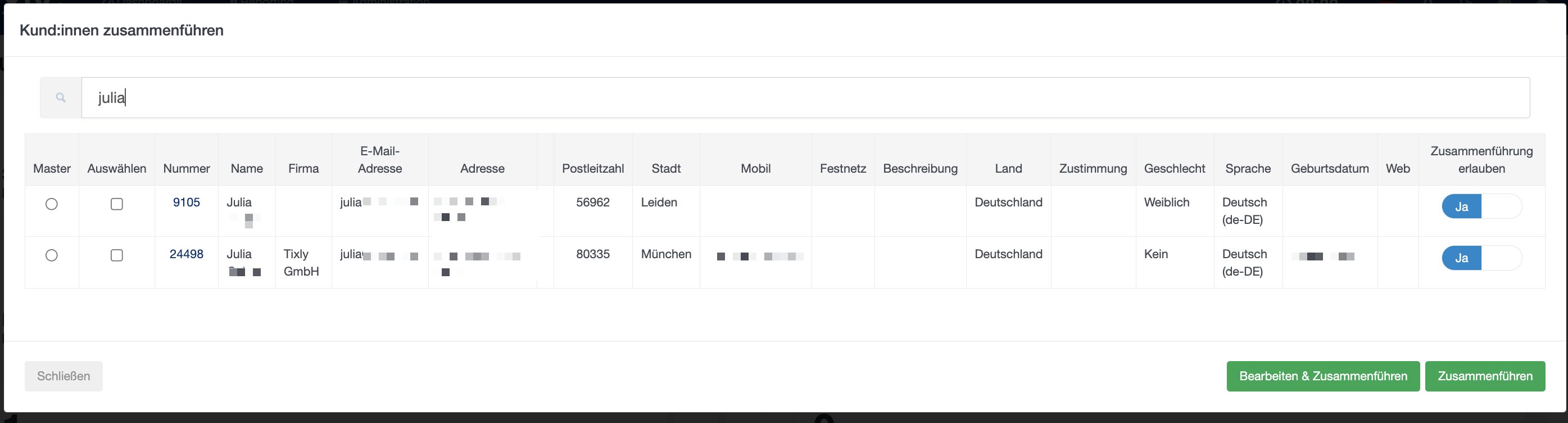Click the search magnifier icon

(x=61, y=97)
